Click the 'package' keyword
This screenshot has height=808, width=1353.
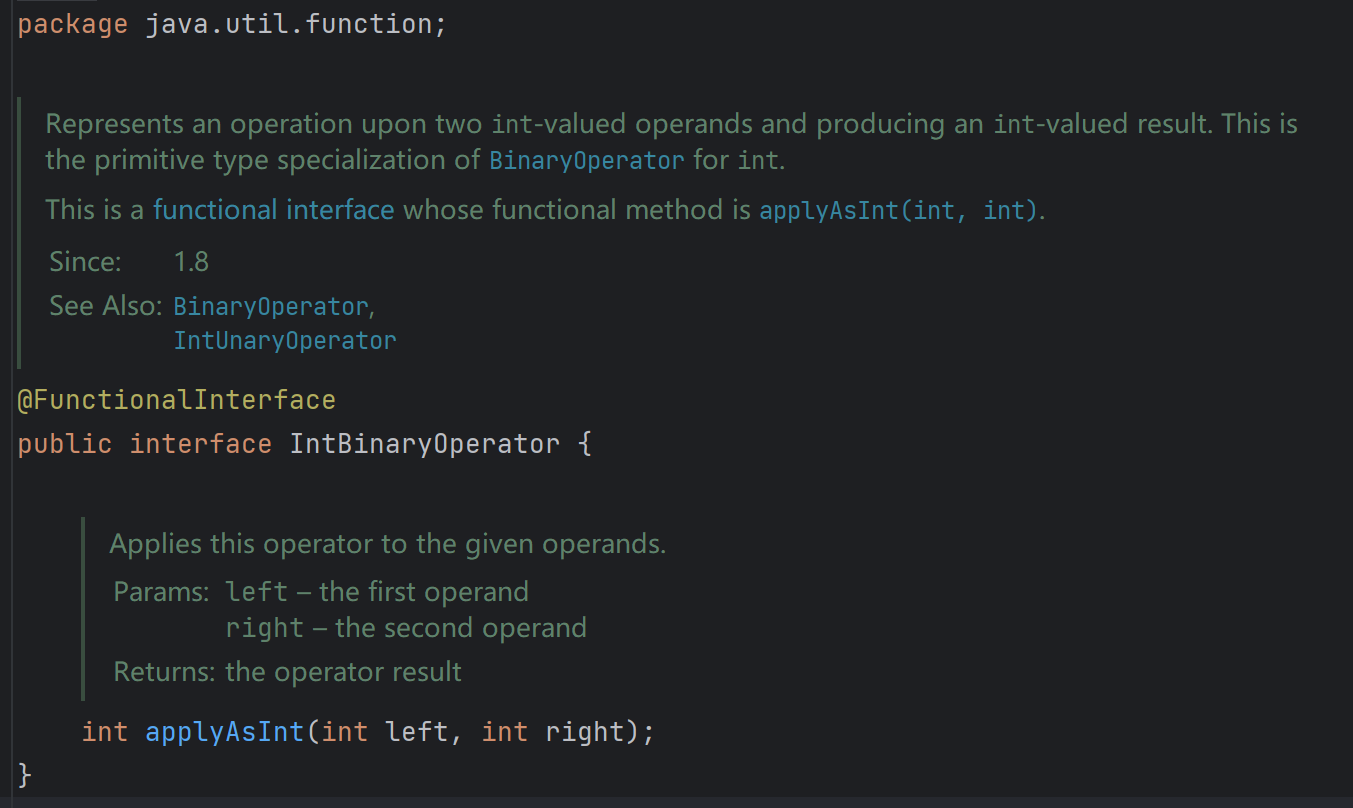(73, 25)
